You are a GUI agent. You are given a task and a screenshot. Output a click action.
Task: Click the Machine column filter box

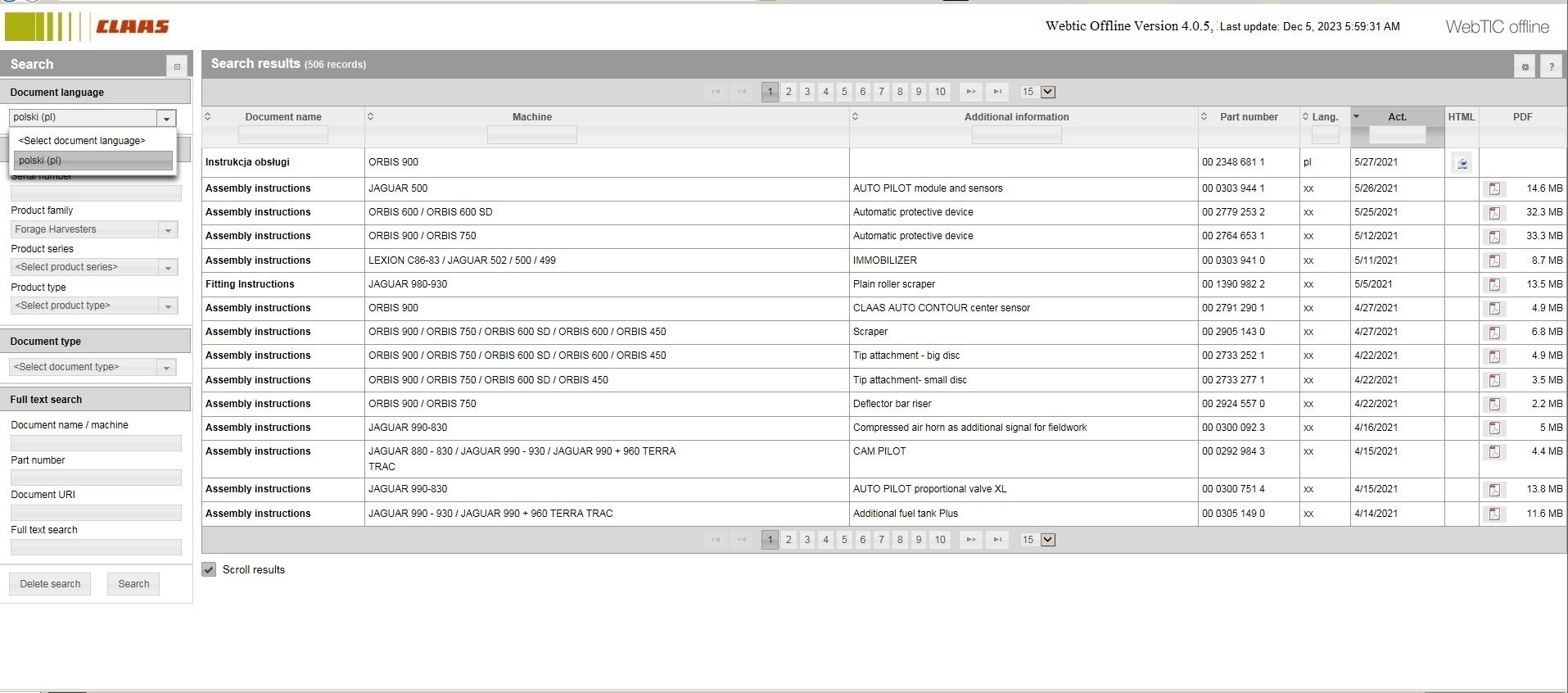pos(532,135)
